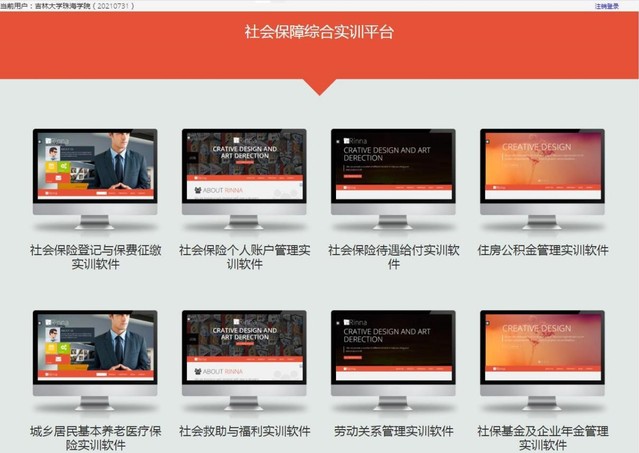Click the 注销登录 logout link

coord(606,6)
